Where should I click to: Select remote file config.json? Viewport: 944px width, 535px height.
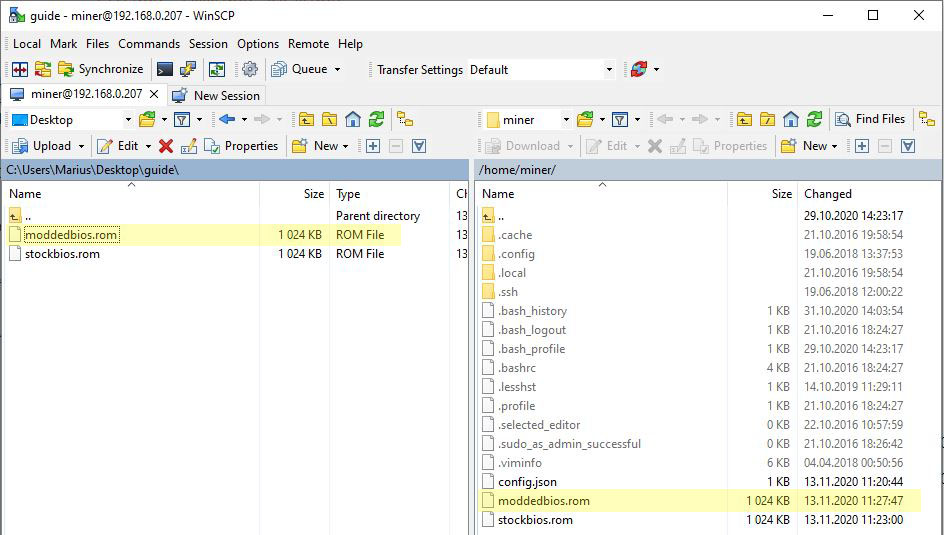tap(527, 482)
